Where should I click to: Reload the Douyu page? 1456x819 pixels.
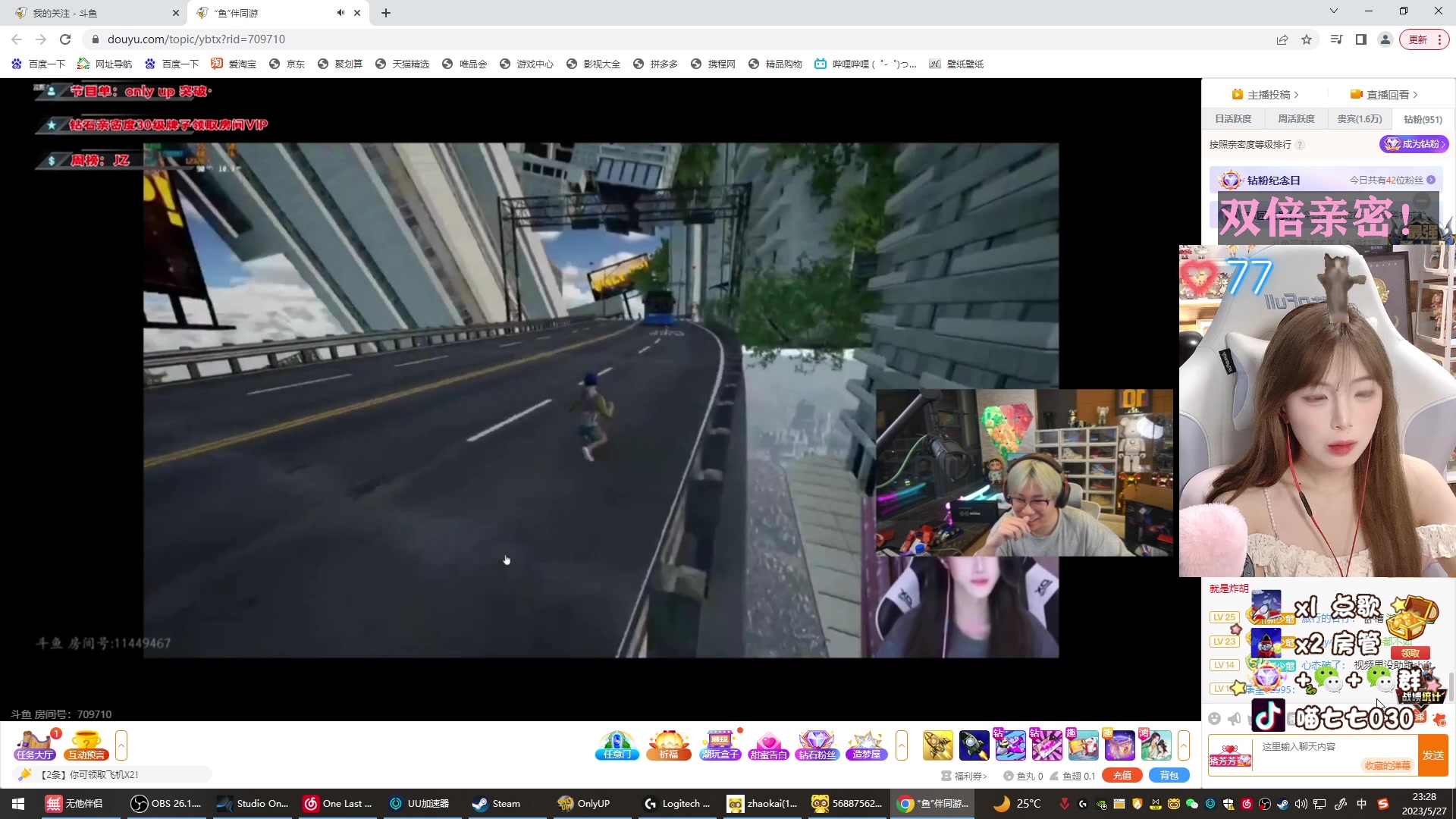pyautogui.click(x=65, y=39)
